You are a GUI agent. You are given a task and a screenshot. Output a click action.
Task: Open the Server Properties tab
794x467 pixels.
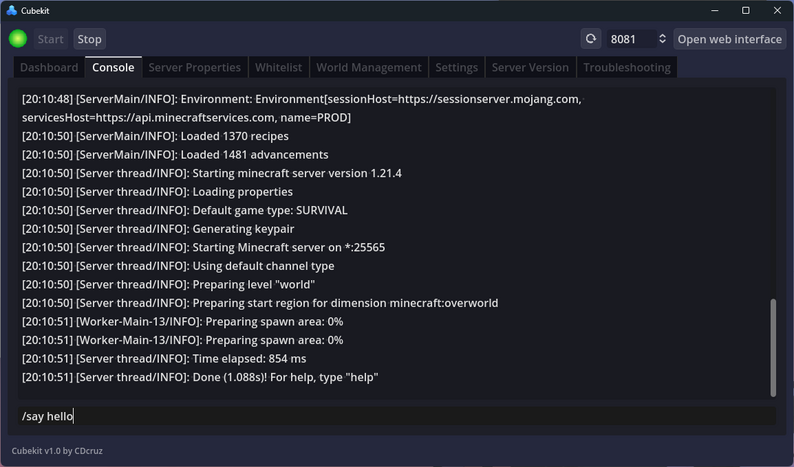click(194, 67)
